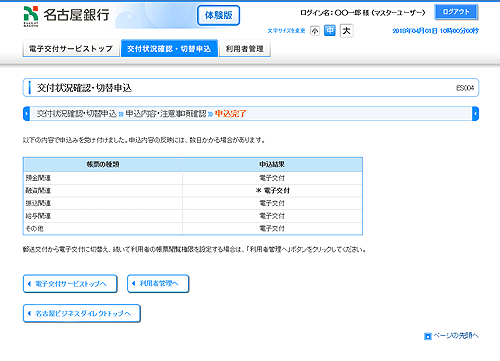Click left arrow on step breadcrumb bar
Screen dimensions: 500x361
click(26, 114)
